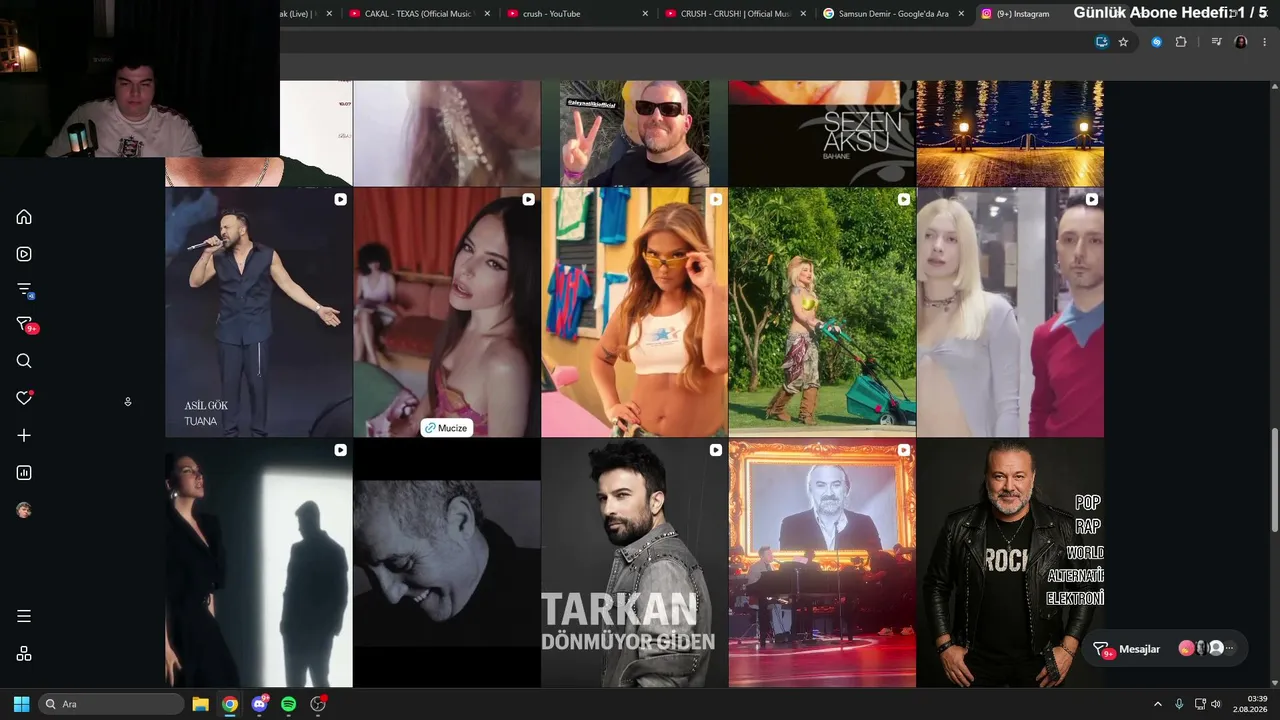Image resolution: width=1280 pixels, height=720 pixels.
Task: Open the lawn mower reel thumbnail
Action: [822, 312]
